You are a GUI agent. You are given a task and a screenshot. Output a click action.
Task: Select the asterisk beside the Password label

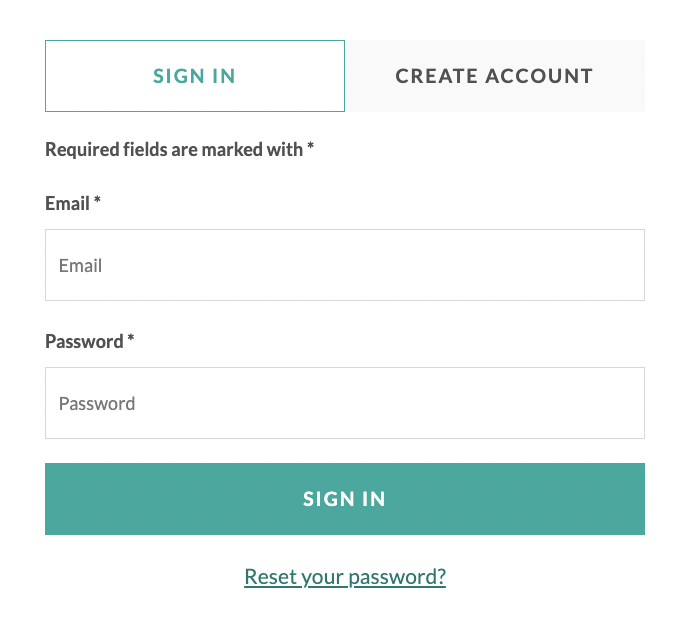point(131,340)
